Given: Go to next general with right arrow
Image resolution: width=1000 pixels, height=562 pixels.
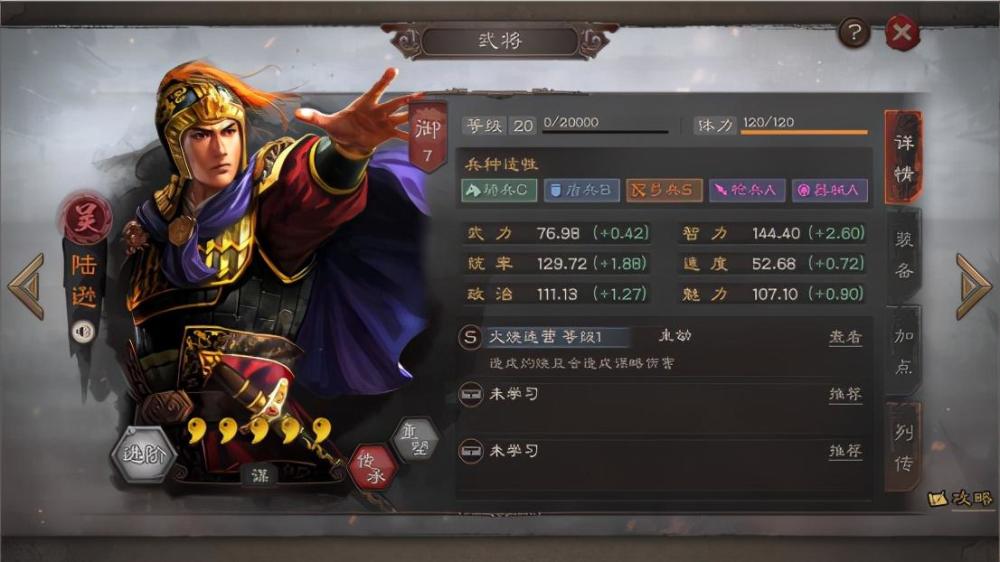Looking at the screenshot, I should point(973,286).
